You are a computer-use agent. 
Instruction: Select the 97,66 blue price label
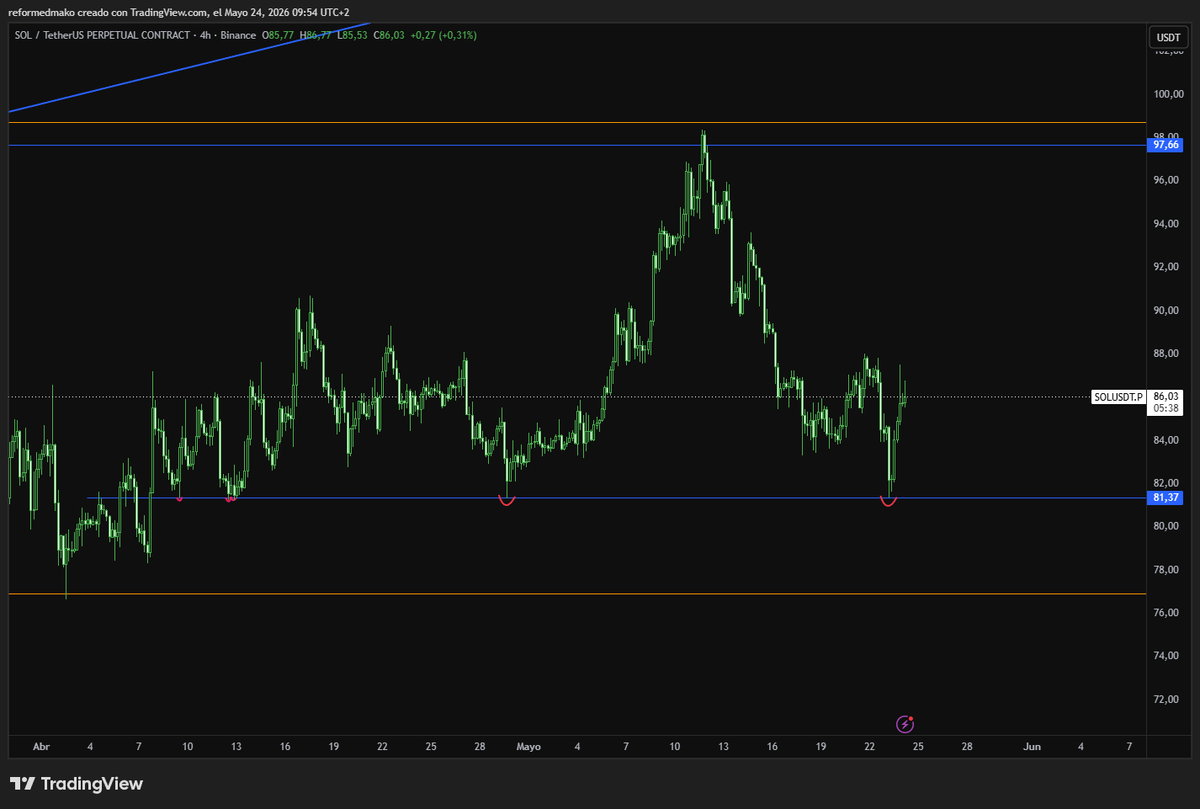tap(1167, 145)
